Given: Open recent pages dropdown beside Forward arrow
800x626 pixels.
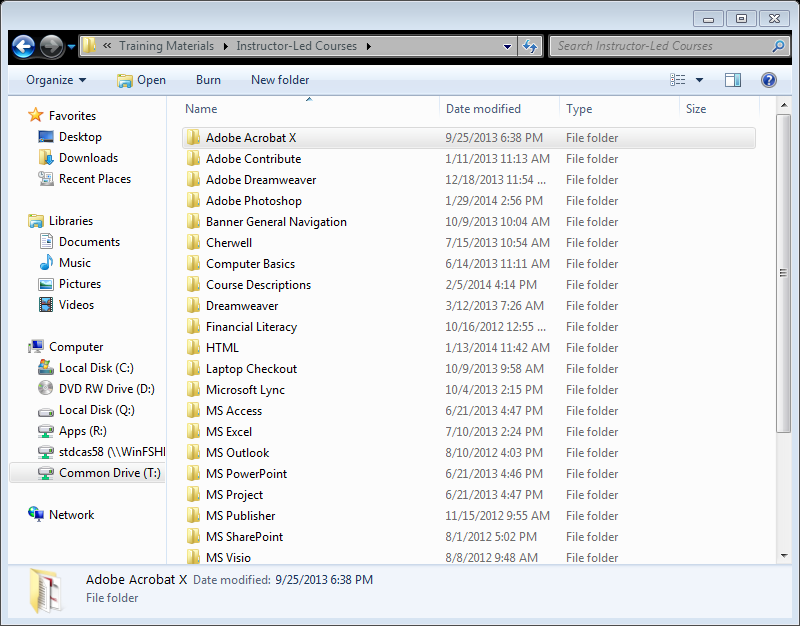Looking at the screenshot, I should coord(71,46).
